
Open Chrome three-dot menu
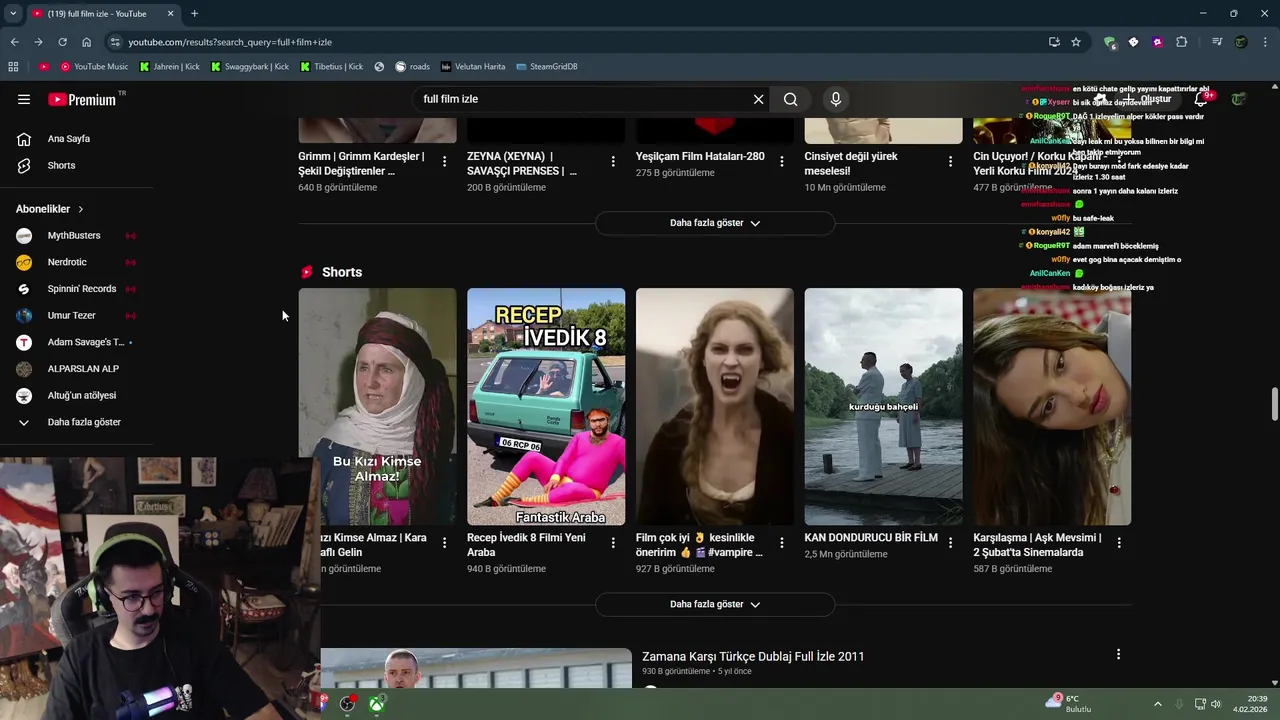[1266, 42]
